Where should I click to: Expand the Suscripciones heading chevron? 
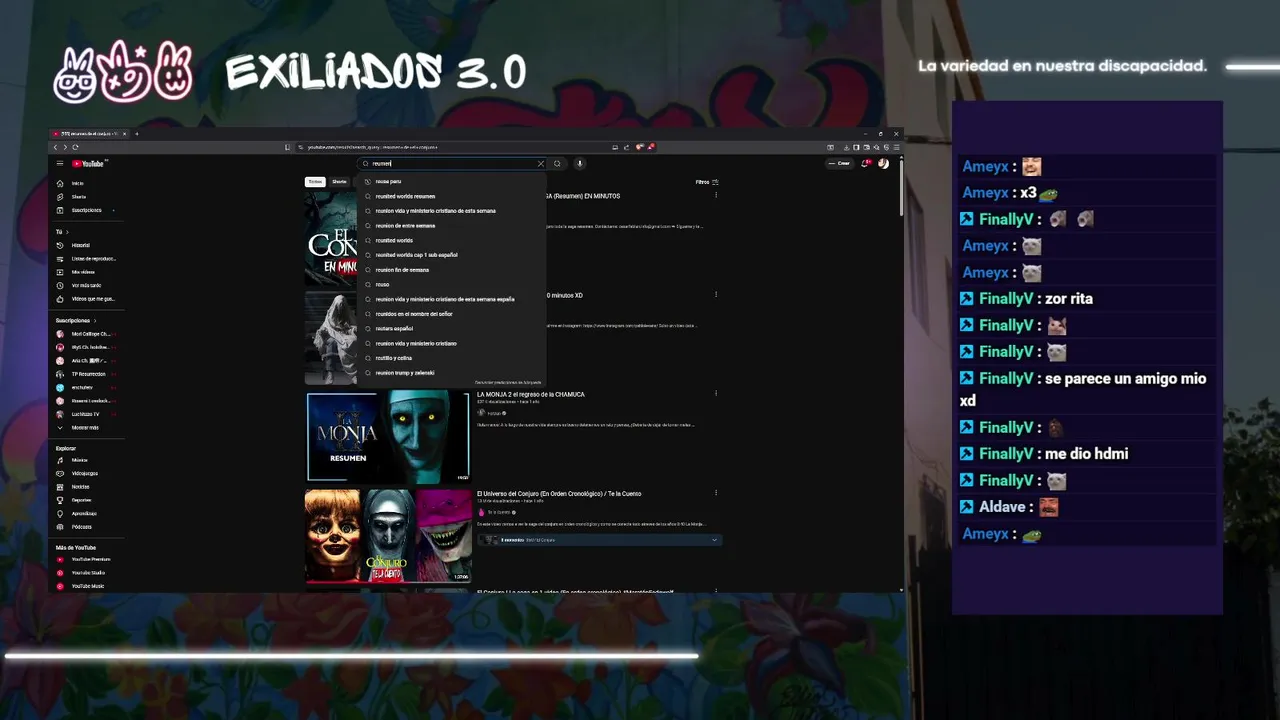click(x=95, y=321)
